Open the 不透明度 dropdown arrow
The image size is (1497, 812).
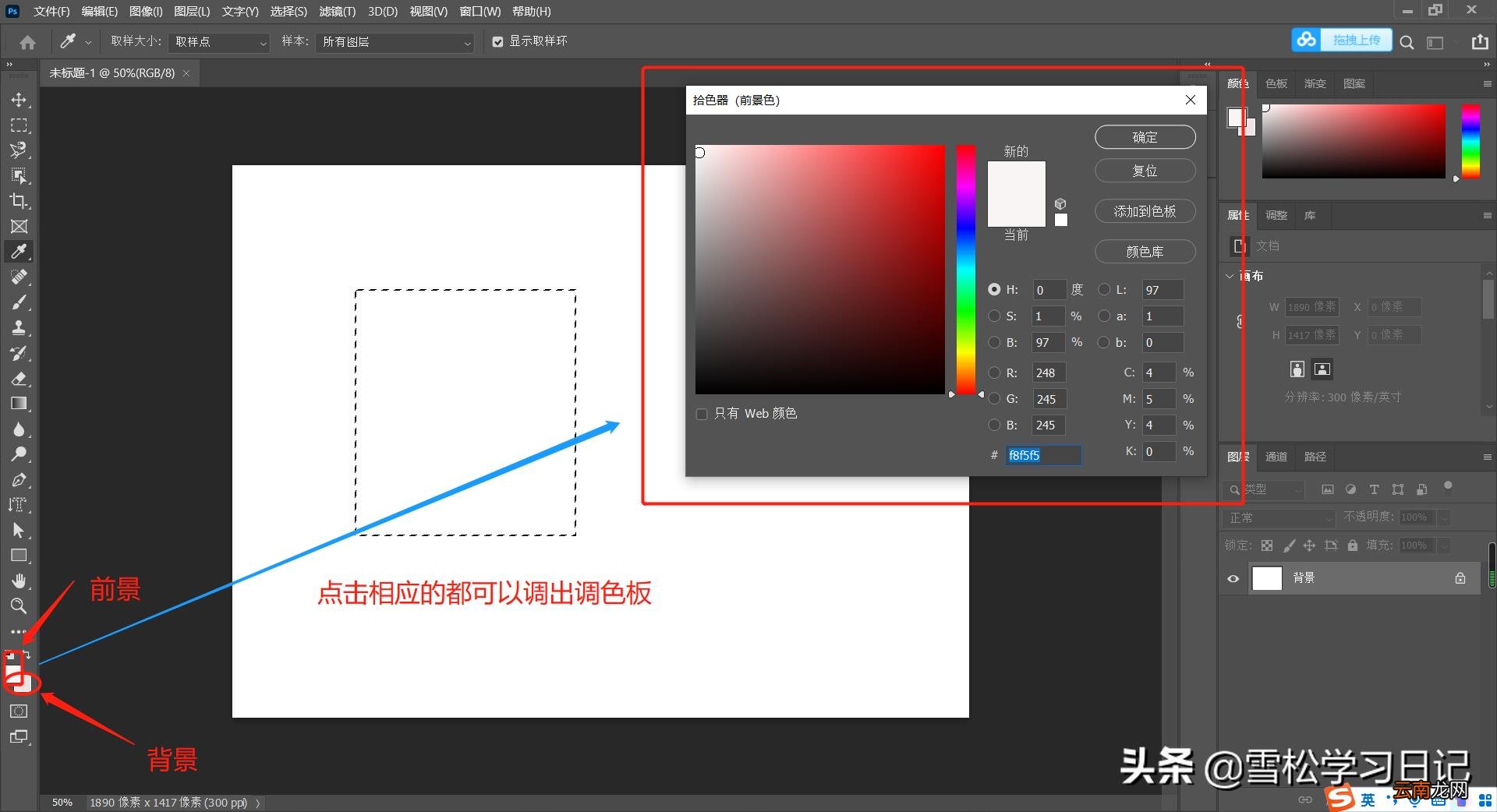[1444, 517]
